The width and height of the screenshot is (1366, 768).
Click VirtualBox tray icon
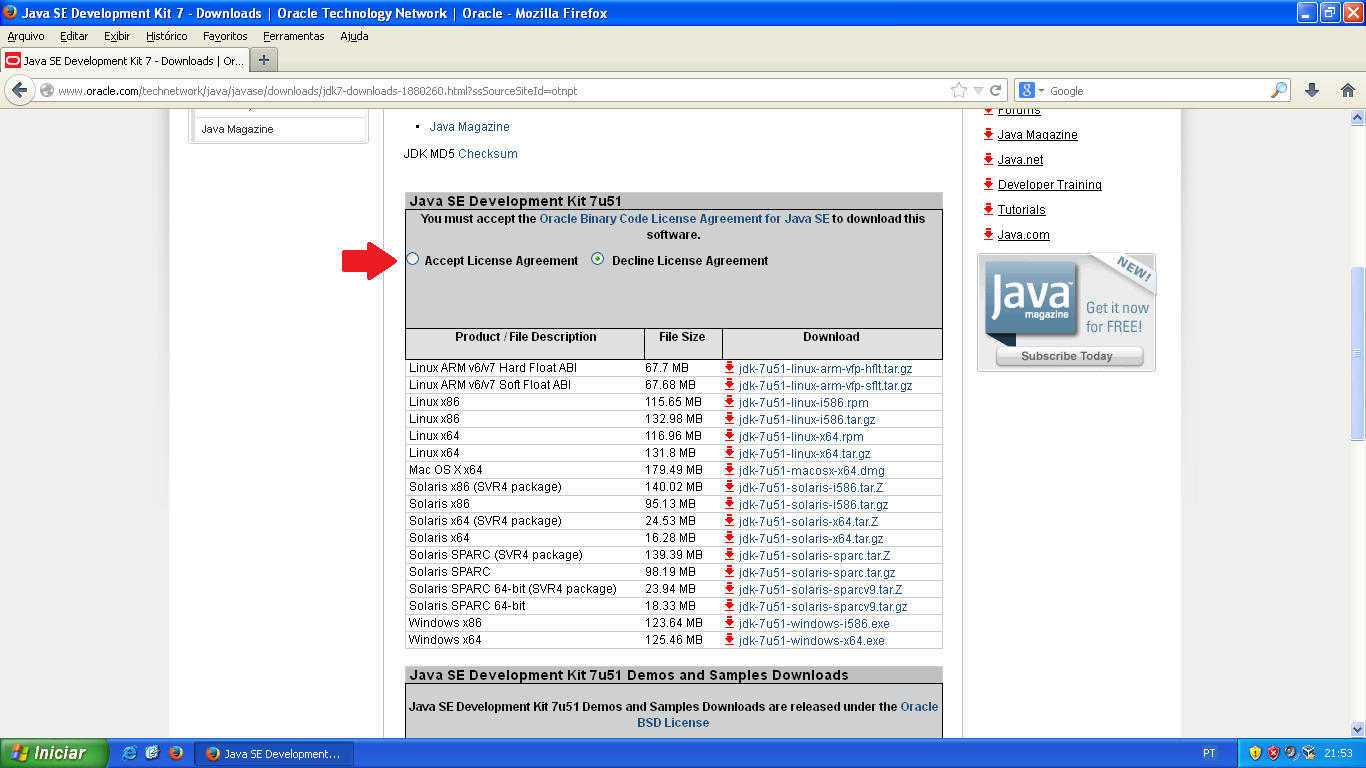click(x=1308, y=753)
